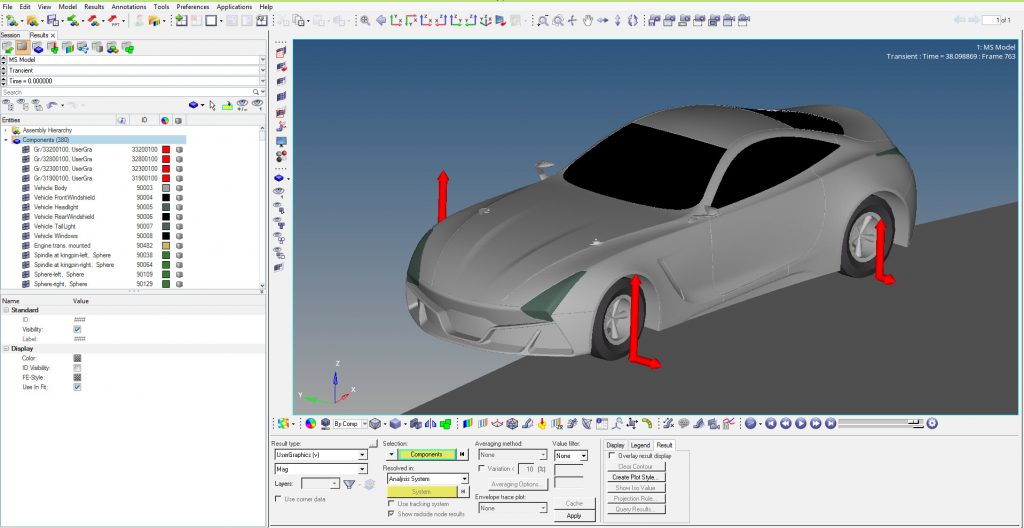Expand the Assembly Hierarchy tree node

pyautogui.click(x=5, y=130)
